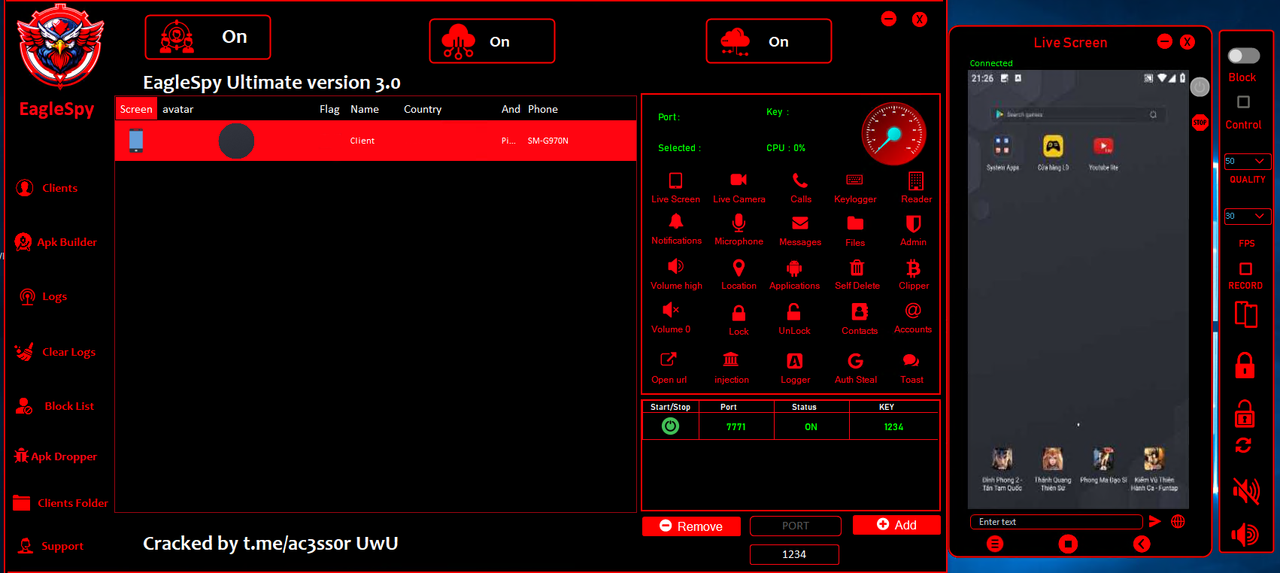Viewport: 1280px width, 573px height.
Task: Click the Volume high speaker icon
Action: [676, 267]
